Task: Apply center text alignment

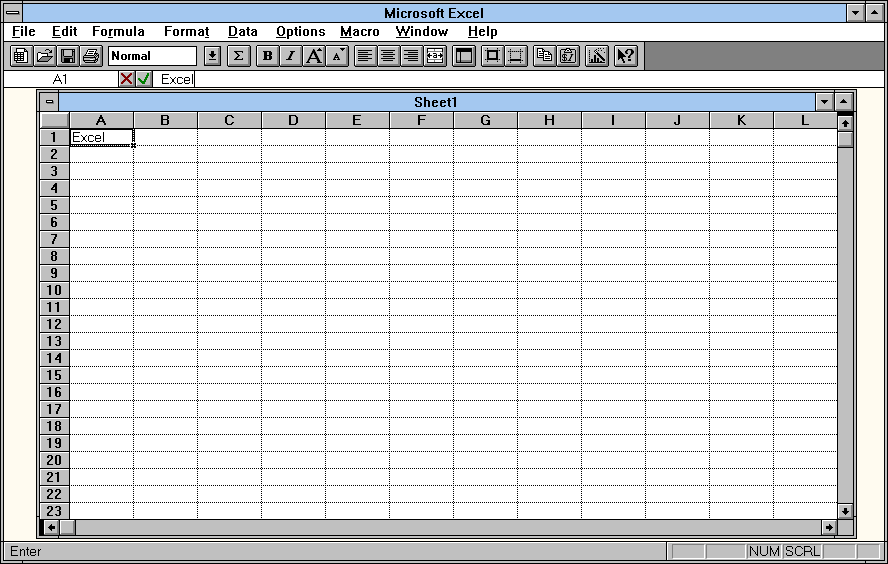Action: [x=388, y=55]
